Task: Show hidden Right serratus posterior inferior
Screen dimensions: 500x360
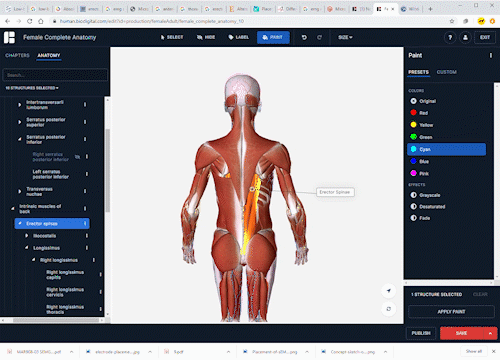Action: [77, 157]
